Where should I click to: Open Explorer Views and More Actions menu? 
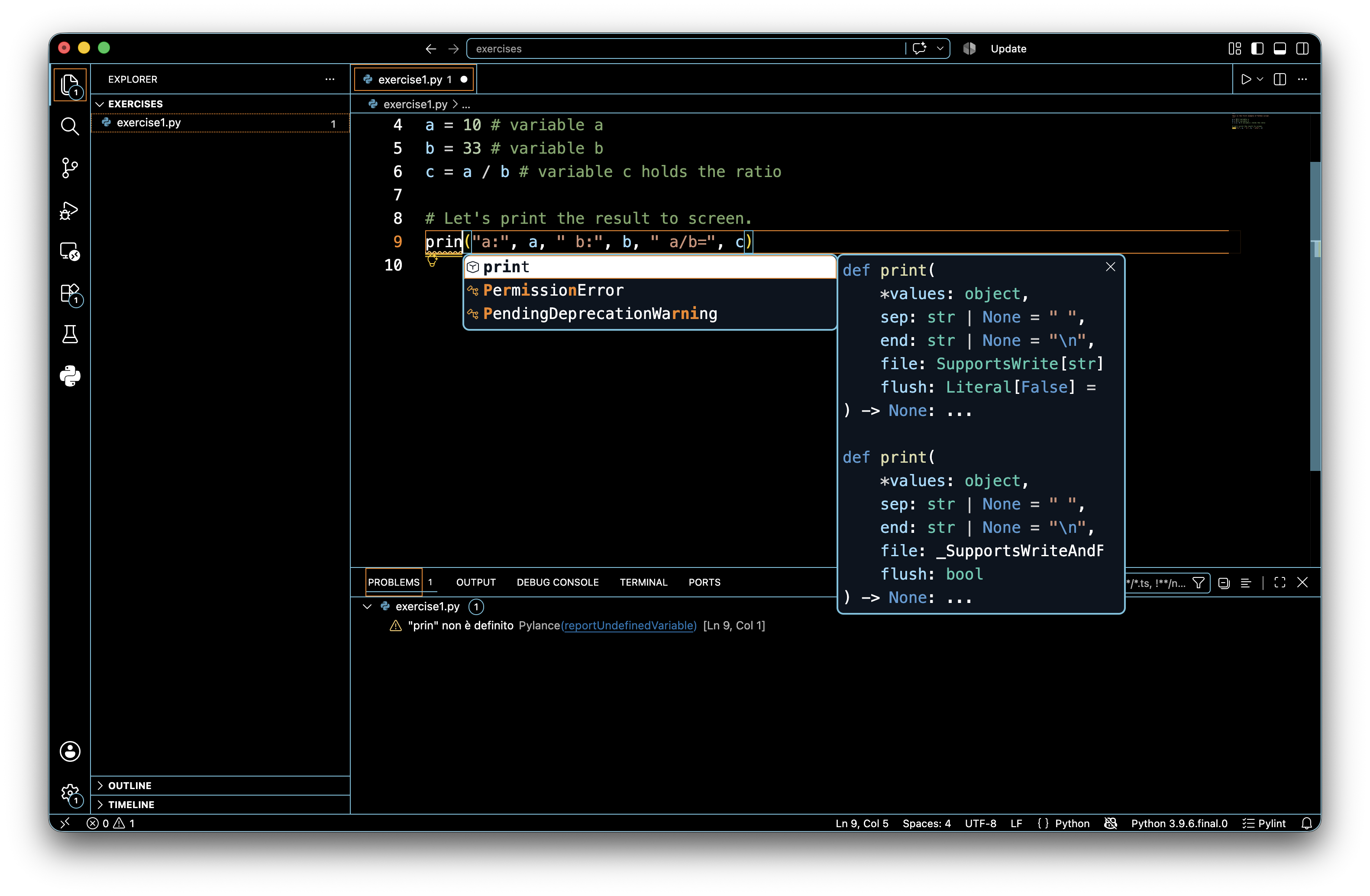pos(330,79)
